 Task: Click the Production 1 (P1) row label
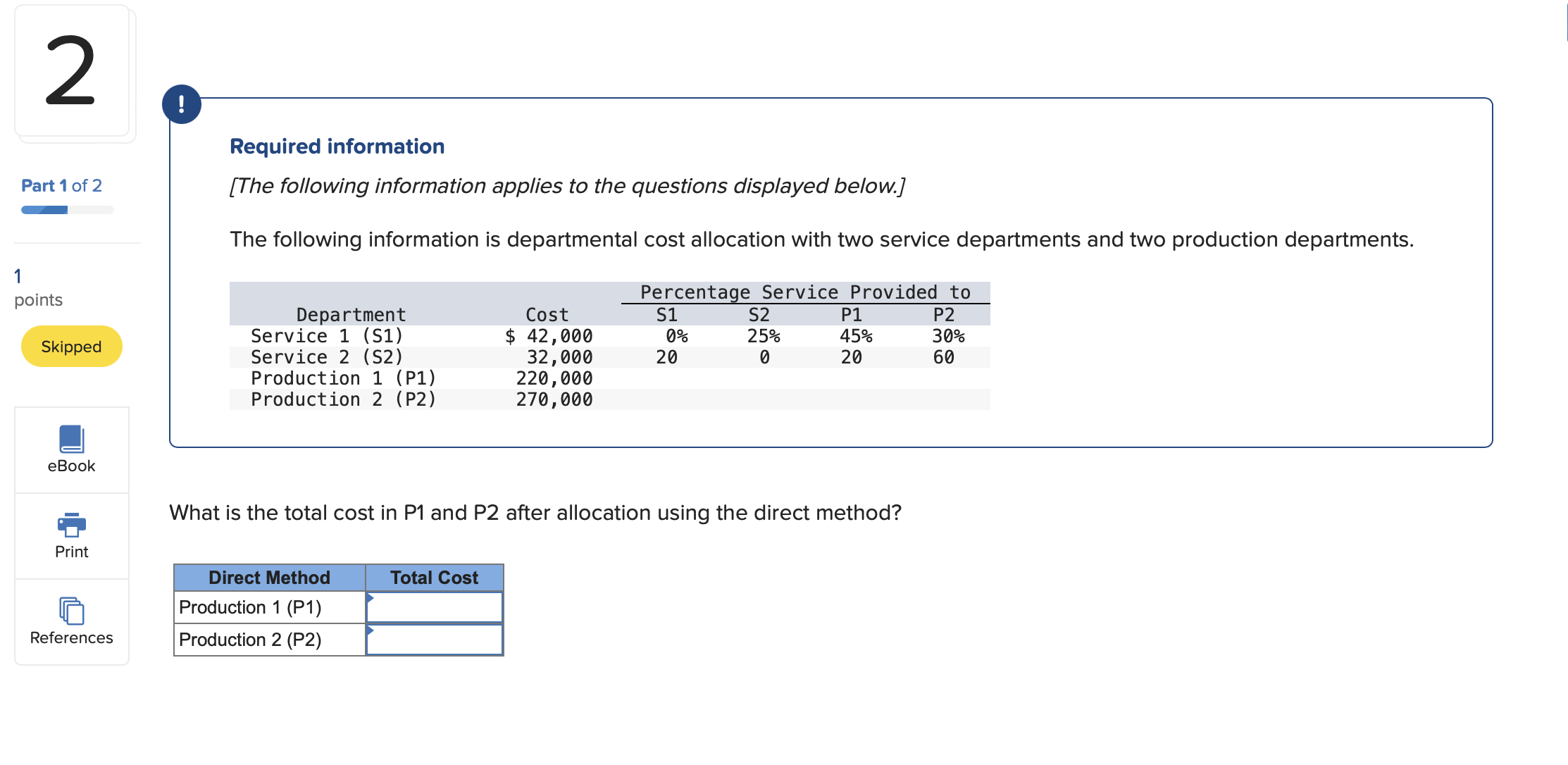(250, 607)
